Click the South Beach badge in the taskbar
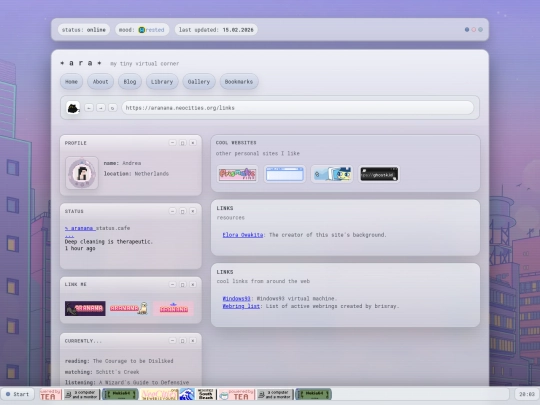540x405 pixels. coord(206,394)
